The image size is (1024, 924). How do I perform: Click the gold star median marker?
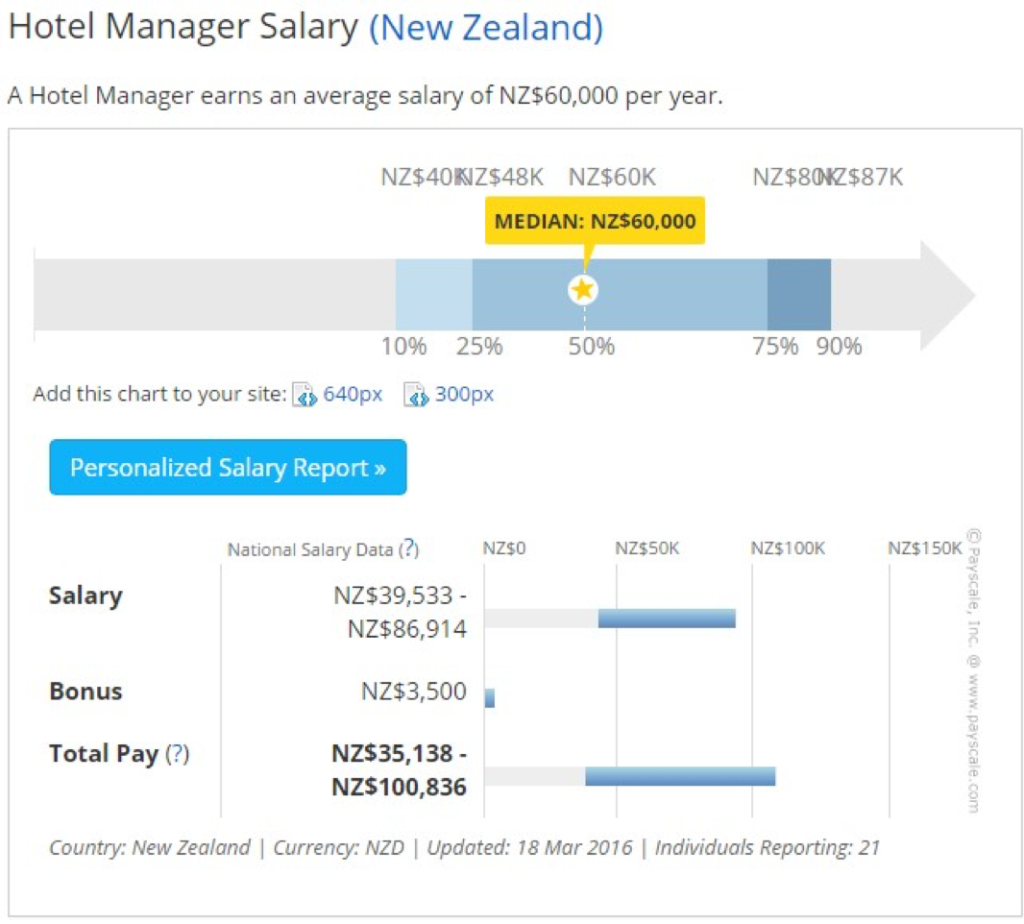[x=583, y=290]
